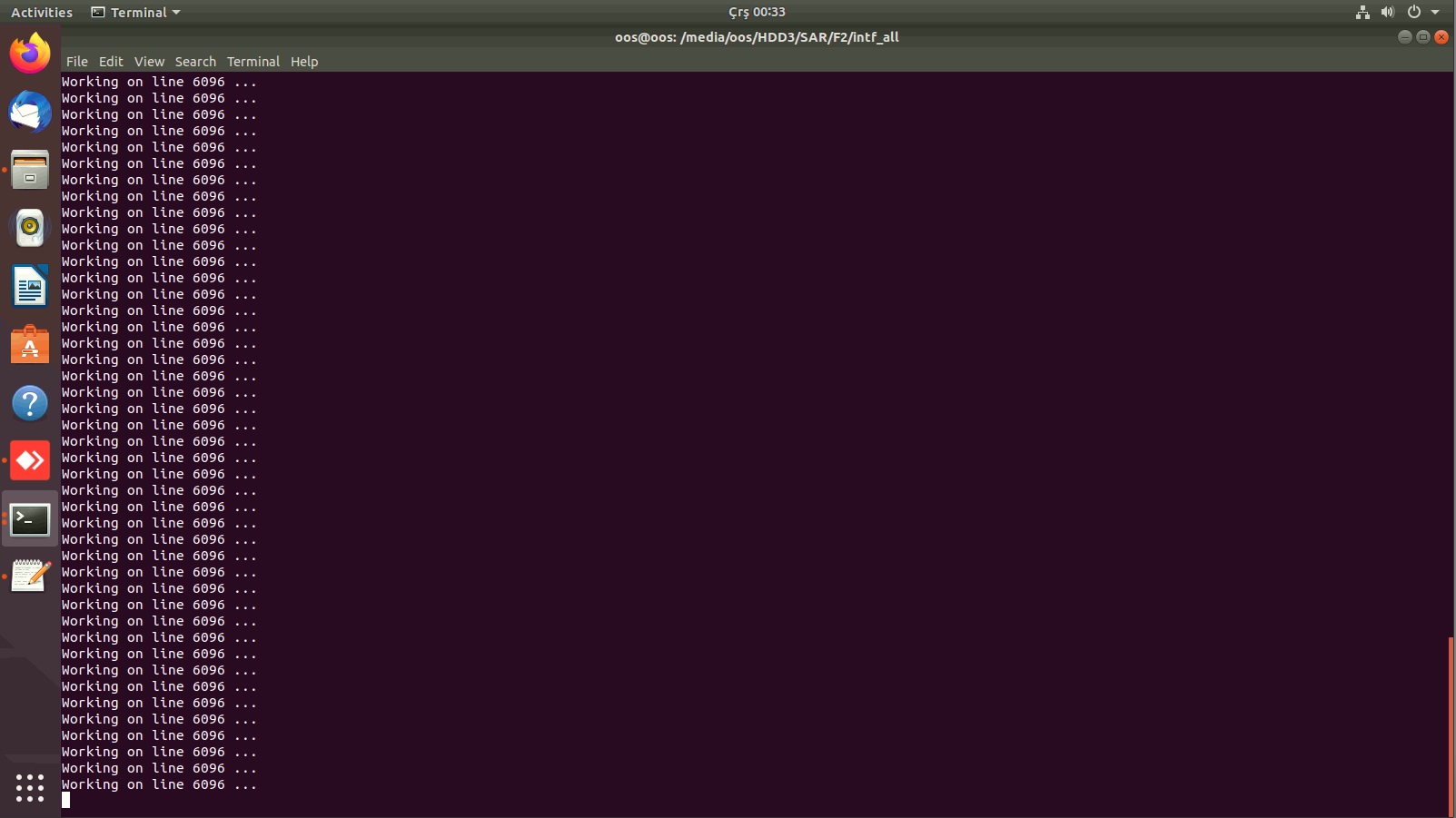Click the volume icon in the top bar
The width and height of the screenshot is (1456, 818).
(1387, 12)
